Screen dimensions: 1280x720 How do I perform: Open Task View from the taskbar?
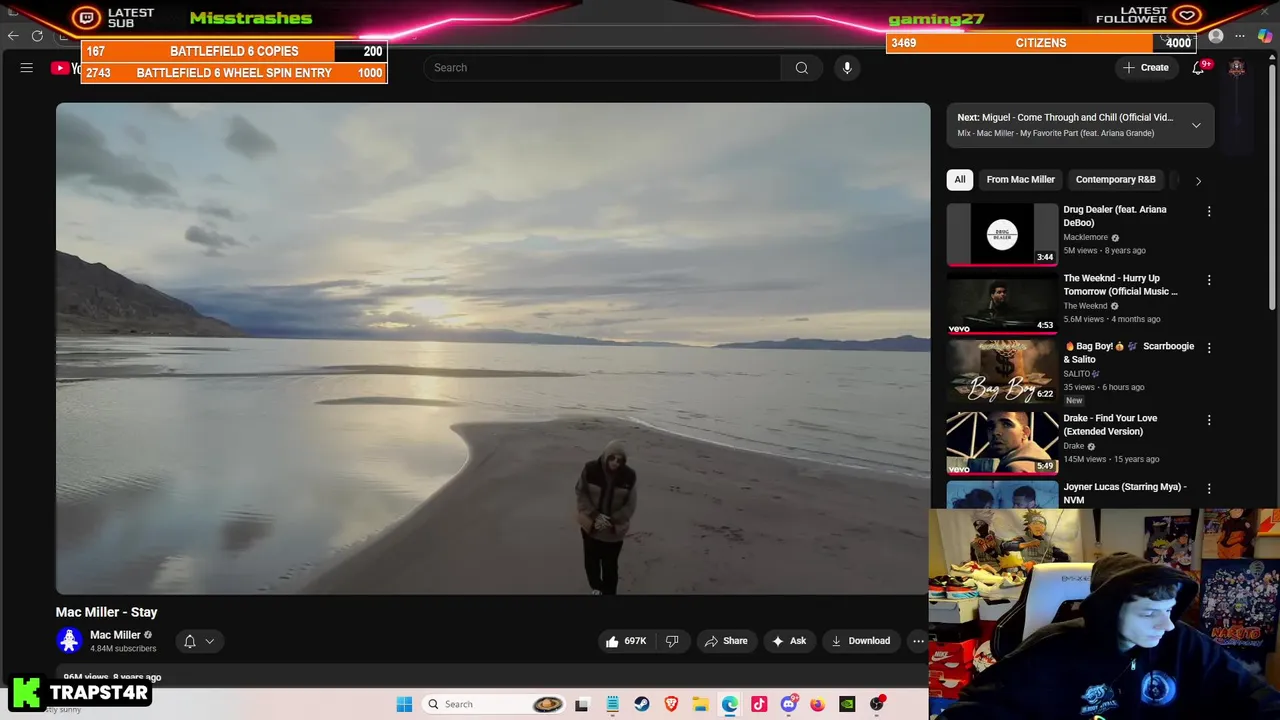click(x=582, y=704)
